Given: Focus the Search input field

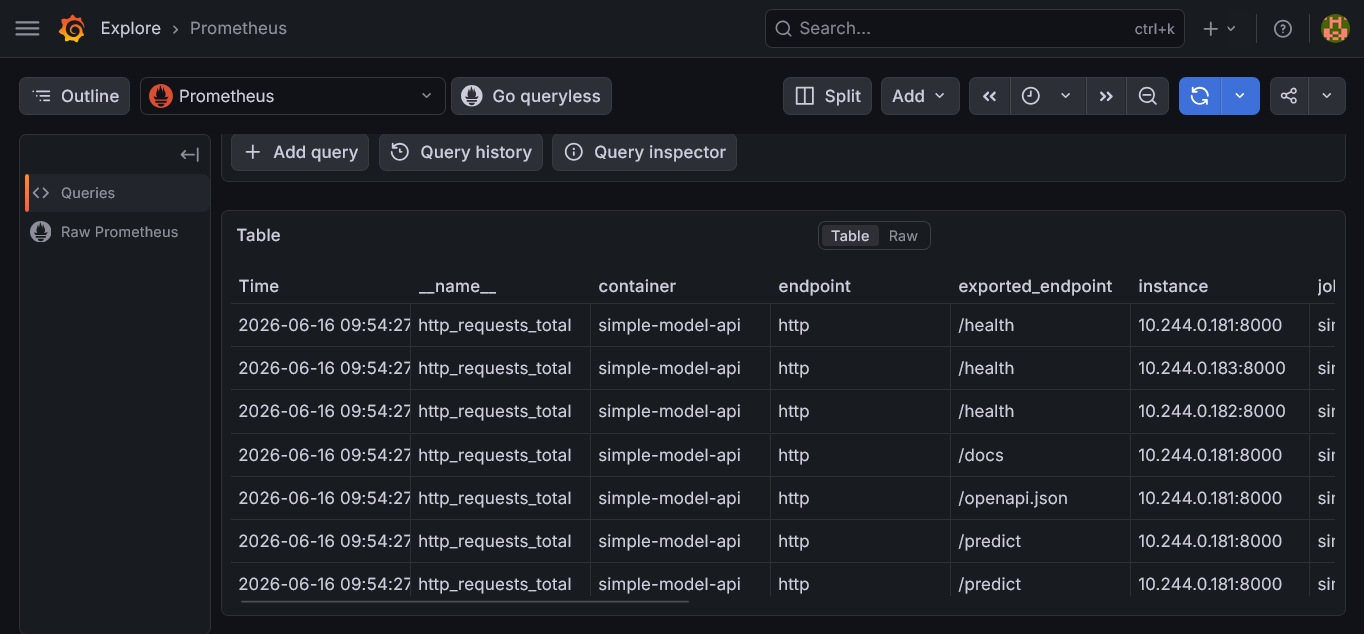Looking at the screenshot, I should [x=975, y=29].
